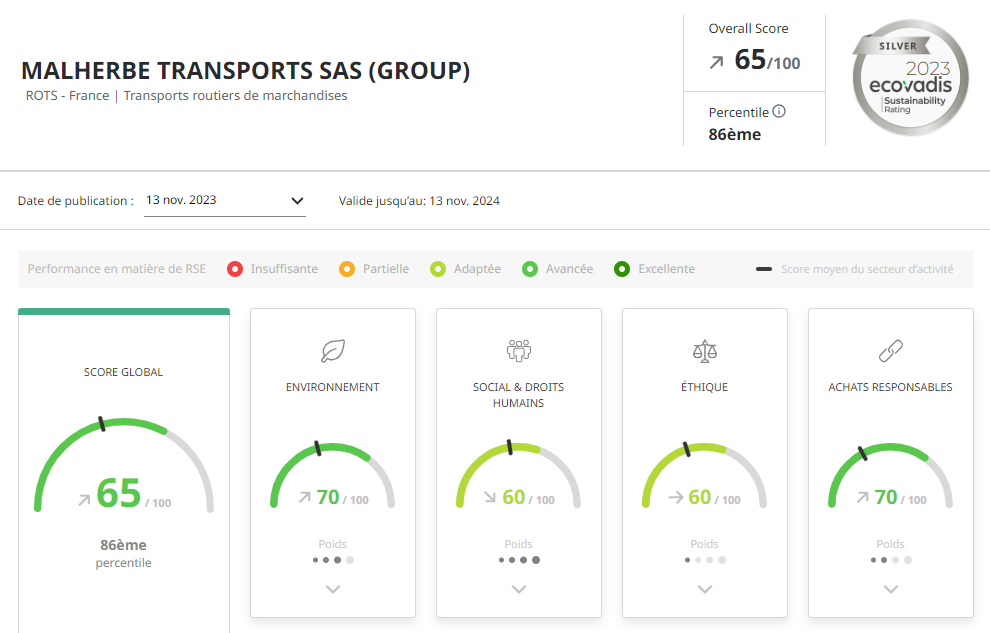The image size is (990, 633).
Task: Click the Percentile info icon
Action: coord(779,112)
